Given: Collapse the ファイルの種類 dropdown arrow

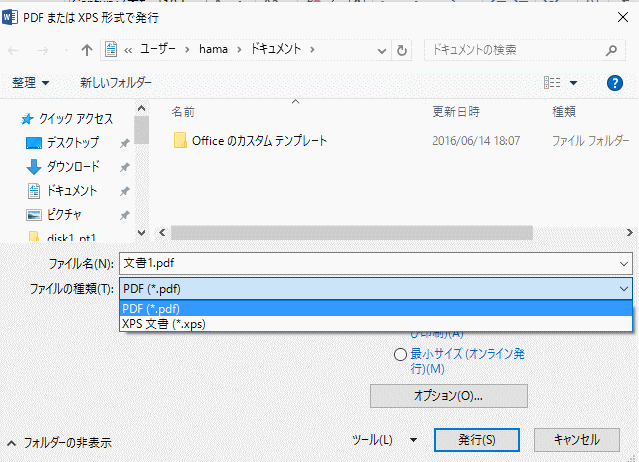Looking at the screenshot, I should click(624, 289).
